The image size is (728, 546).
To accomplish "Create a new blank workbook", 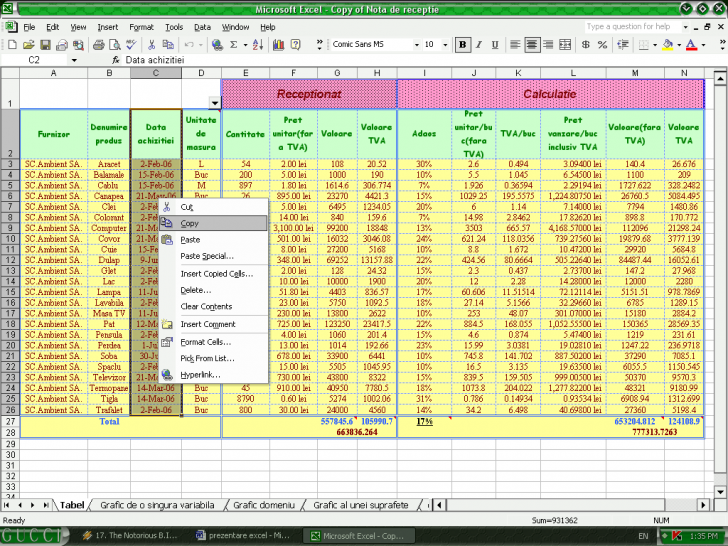I will (12, 45).
